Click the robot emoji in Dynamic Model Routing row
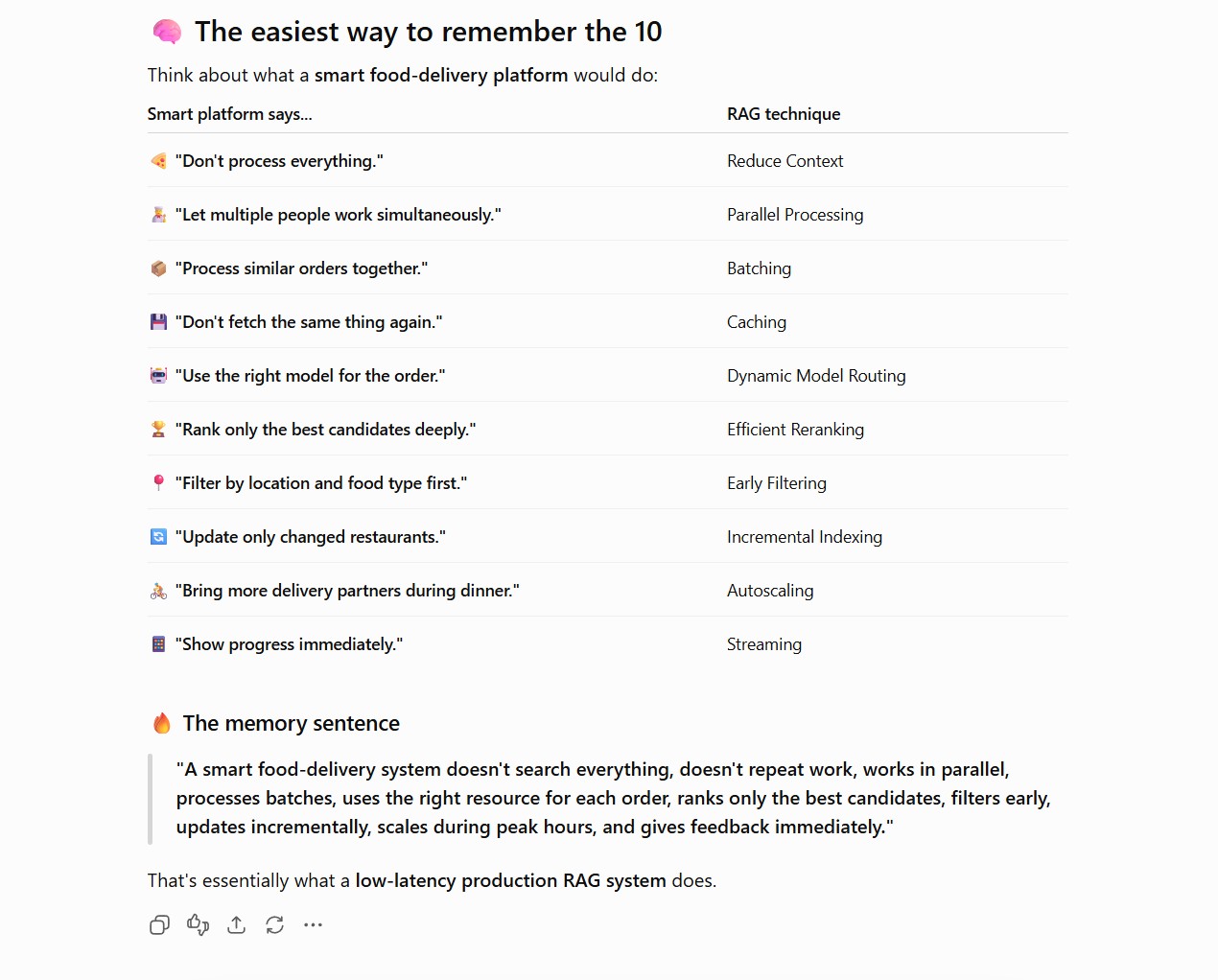 point(159,376)
